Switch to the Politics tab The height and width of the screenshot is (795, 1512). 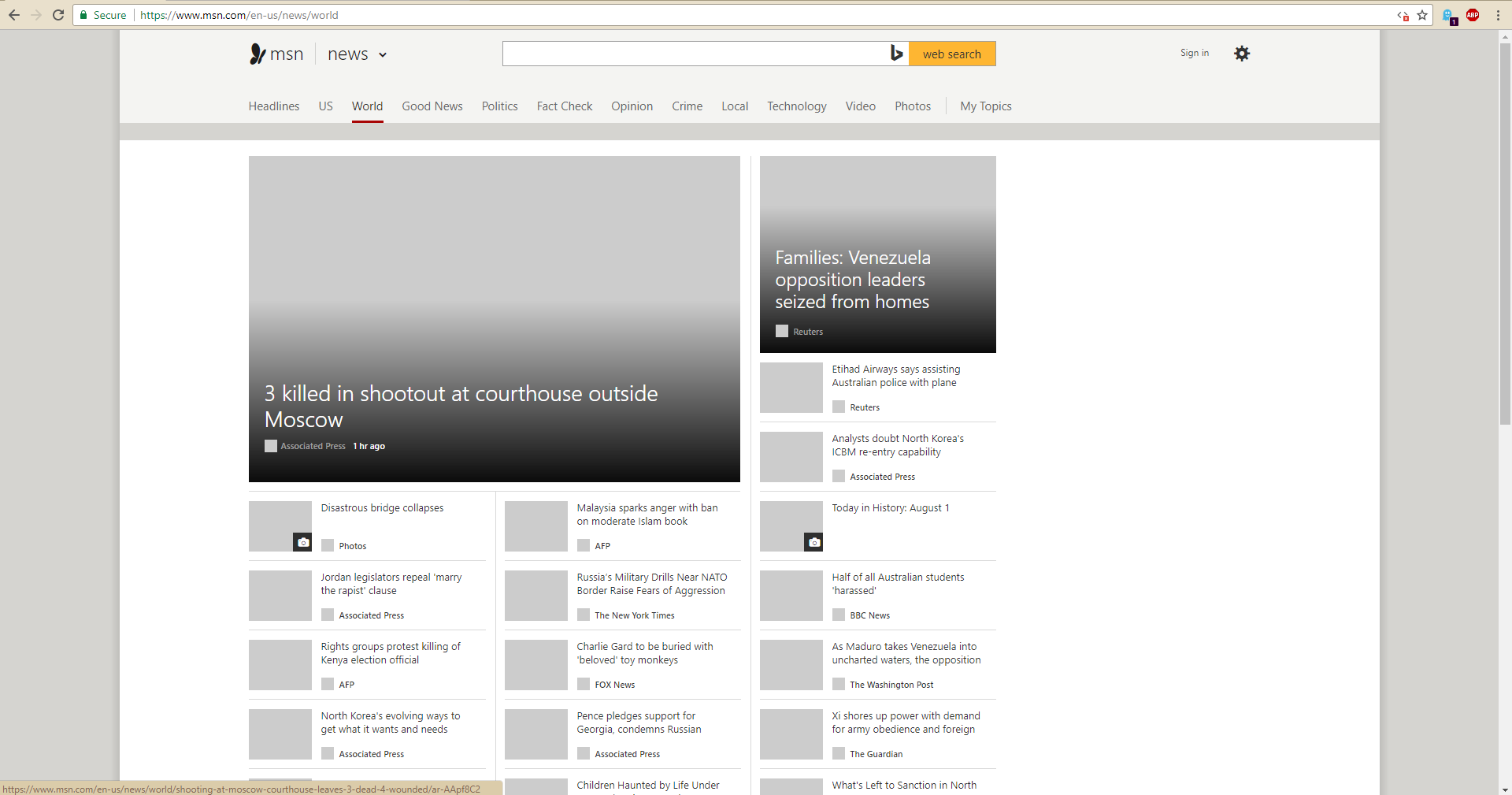coord(499,106)
